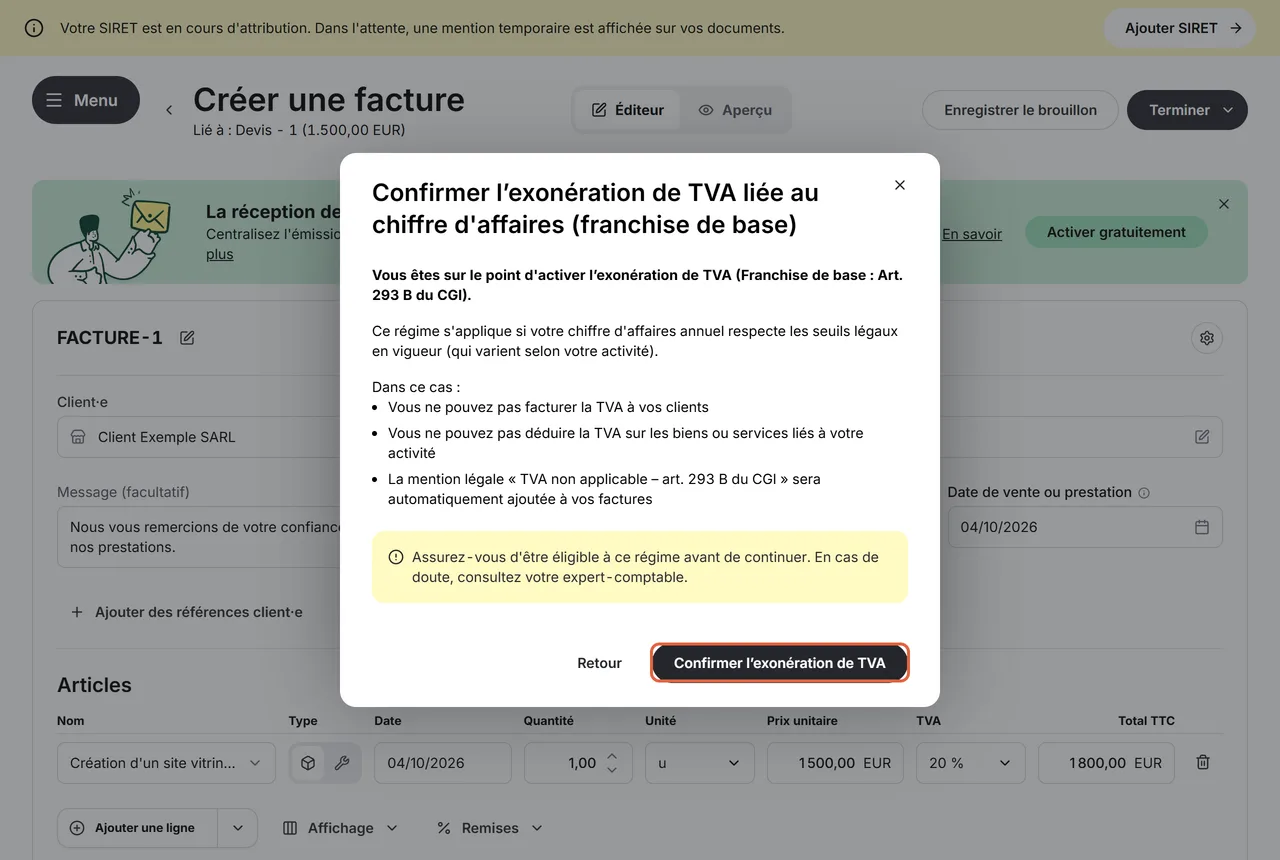Edit the FACTURE-1 invoice number pencil icon
Image resolution: width=1280 pixels, height=860 pixels.
point(187,338)
